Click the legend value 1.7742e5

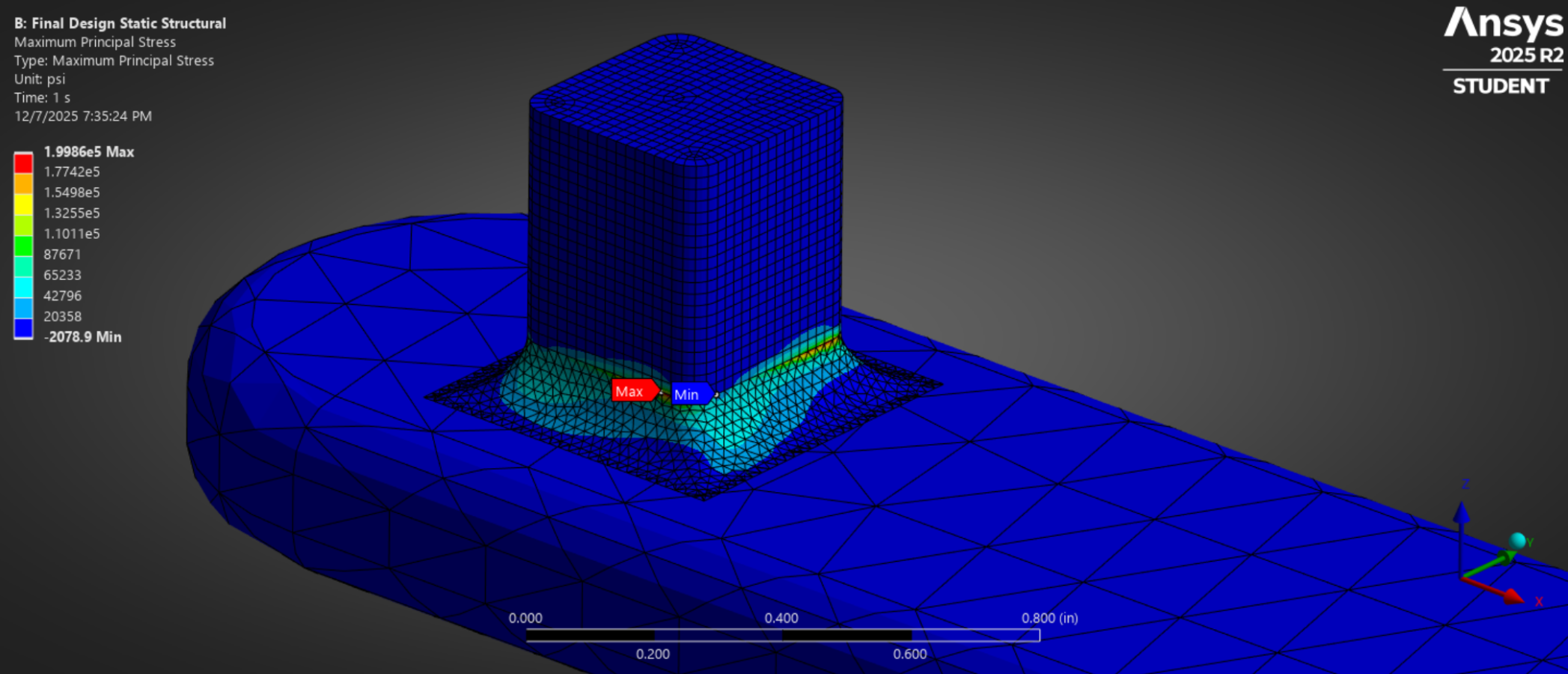(72, 172)
